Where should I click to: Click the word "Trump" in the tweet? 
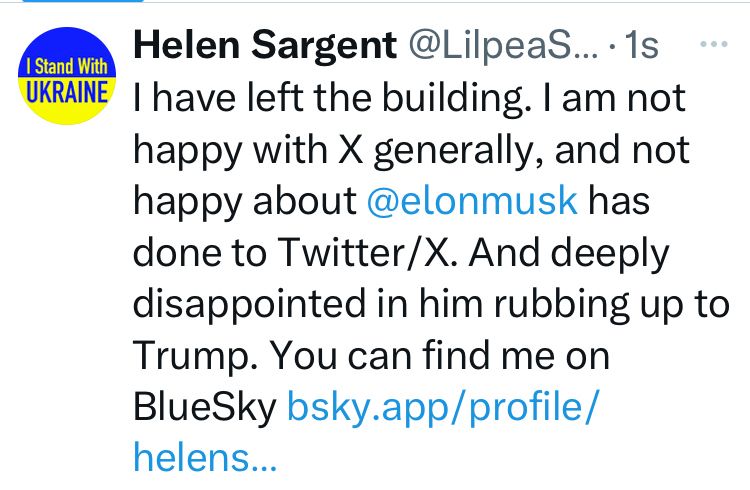pos(192,356)
